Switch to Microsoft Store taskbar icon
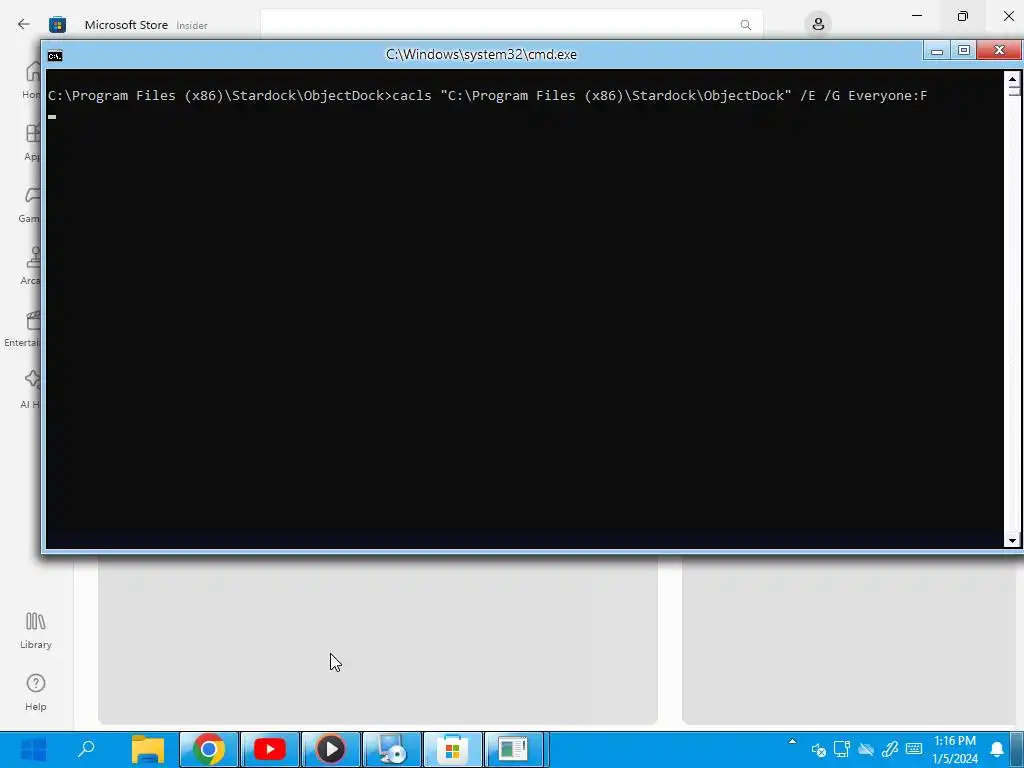 click(453, 749)
